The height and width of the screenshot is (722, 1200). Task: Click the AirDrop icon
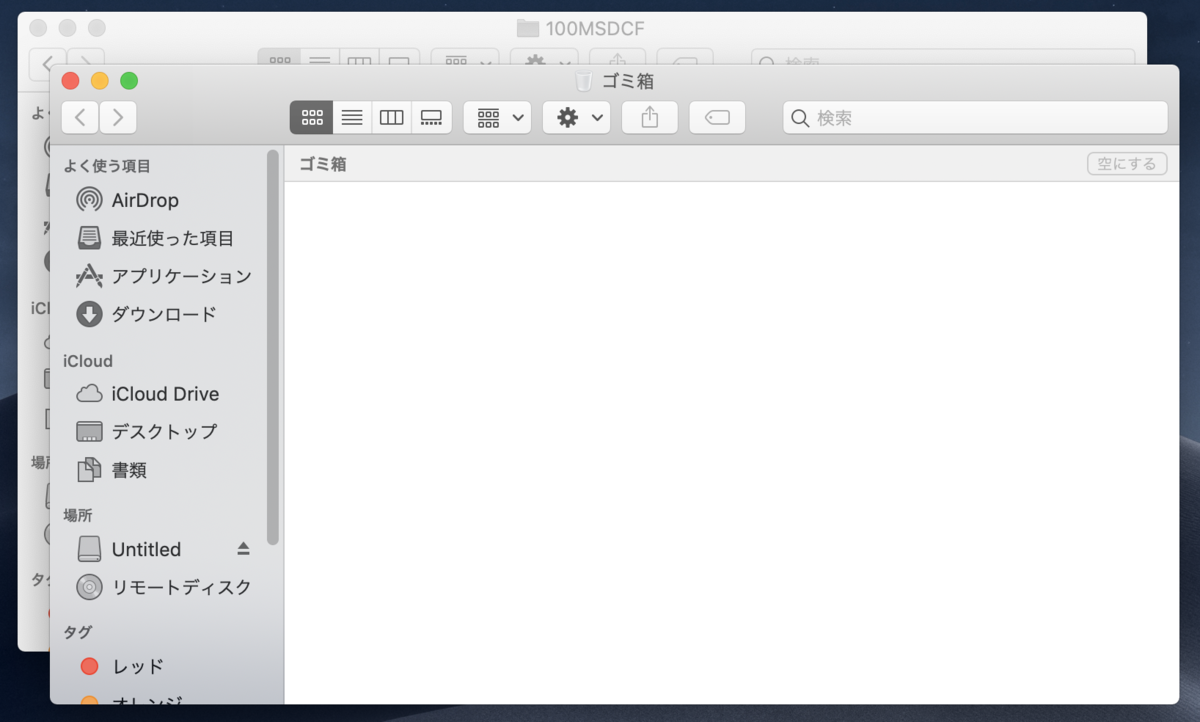click(x=89, y=200)
